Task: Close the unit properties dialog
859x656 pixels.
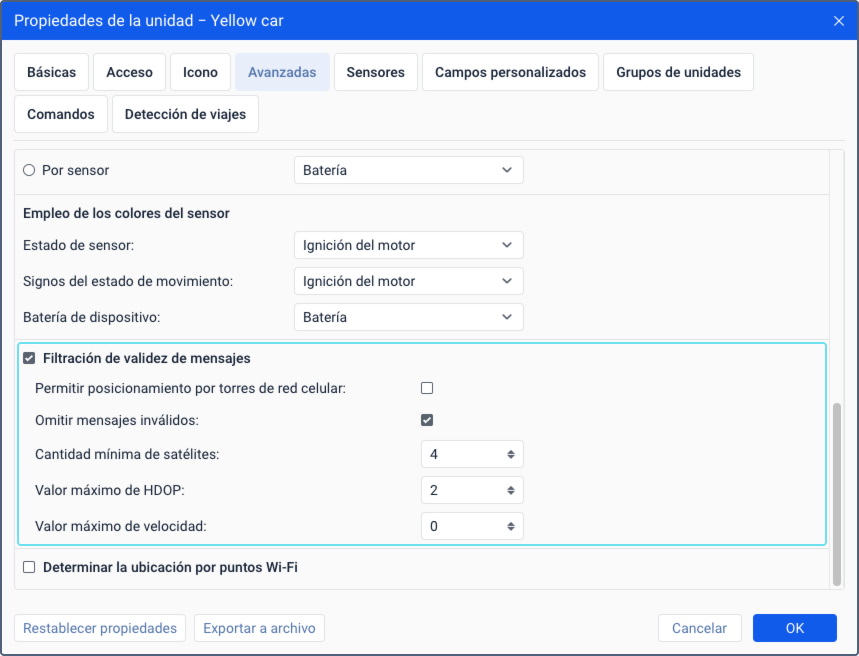Action: coord(838,21)
